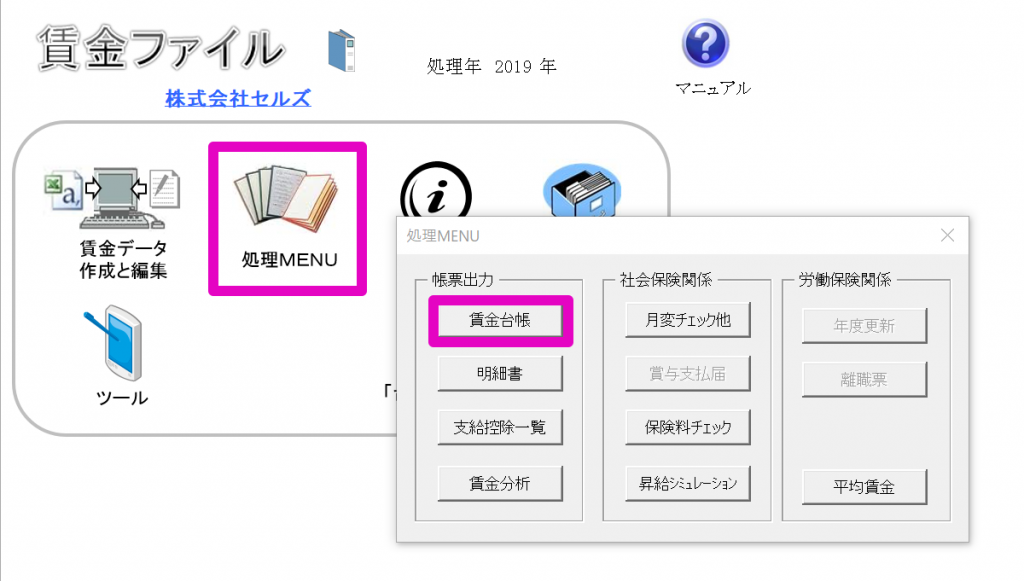Close the 処理MENU dialog
This screenshot has height=581, width=1024.
[947, 235]
